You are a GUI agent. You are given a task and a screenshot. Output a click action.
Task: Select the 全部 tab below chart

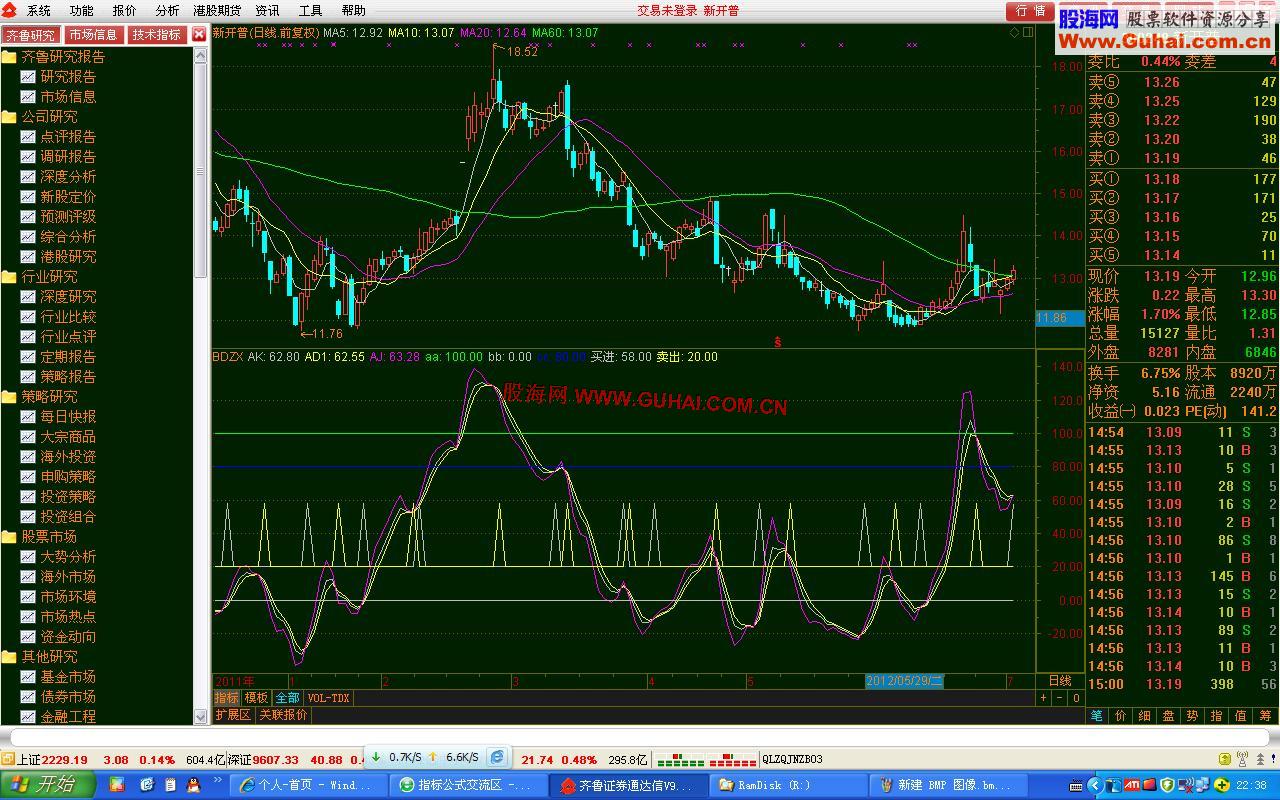(x=287, y=698)
